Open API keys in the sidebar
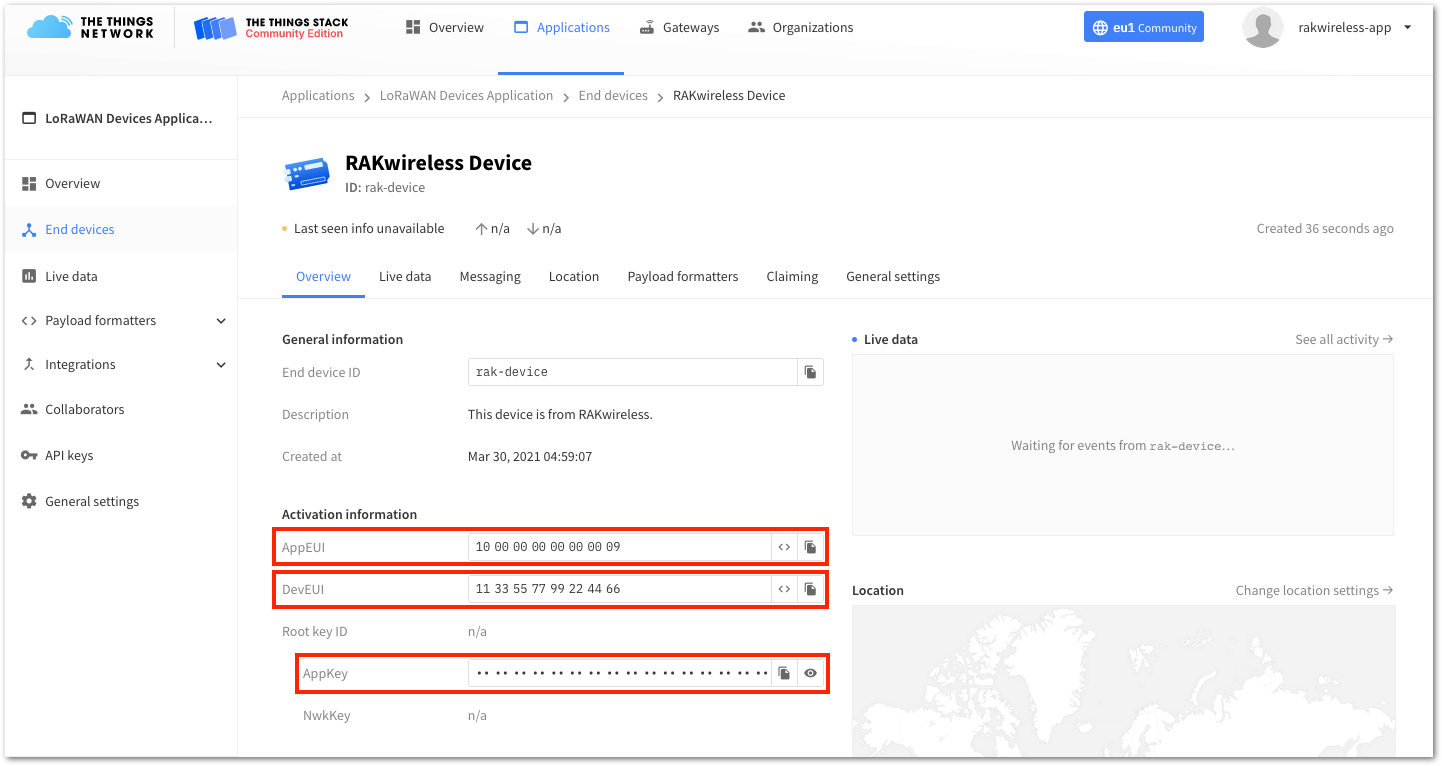Screen dimensions: 1442x766 click(x=120, y=456)
